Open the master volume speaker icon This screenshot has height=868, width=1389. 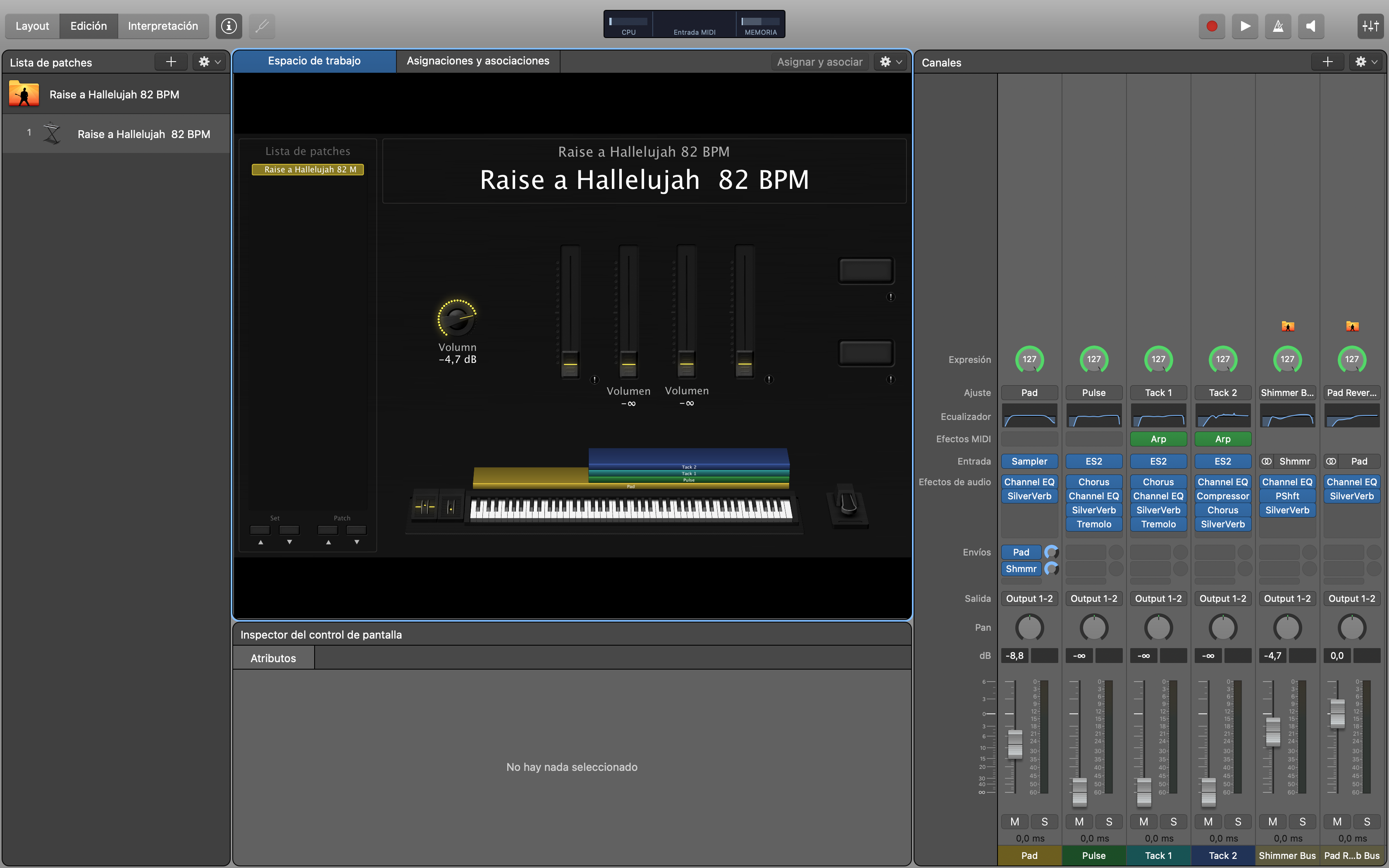pos(1312,26)
